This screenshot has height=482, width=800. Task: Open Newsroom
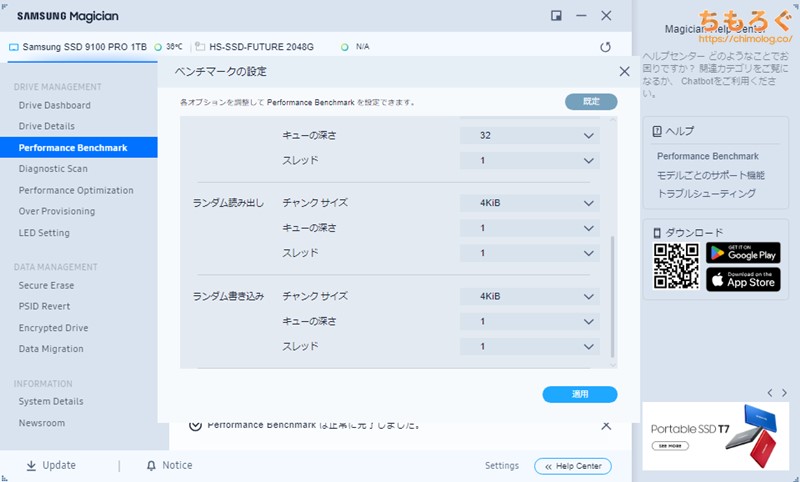[x=42, y=423]
